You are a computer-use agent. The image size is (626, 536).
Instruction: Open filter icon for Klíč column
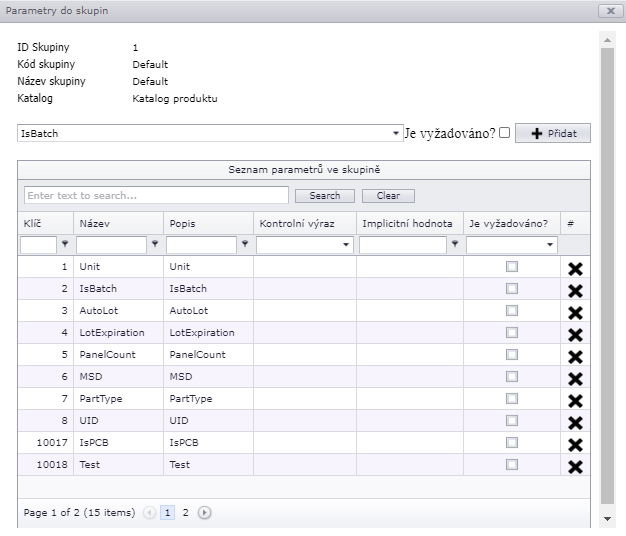click(x=65, y=244)
